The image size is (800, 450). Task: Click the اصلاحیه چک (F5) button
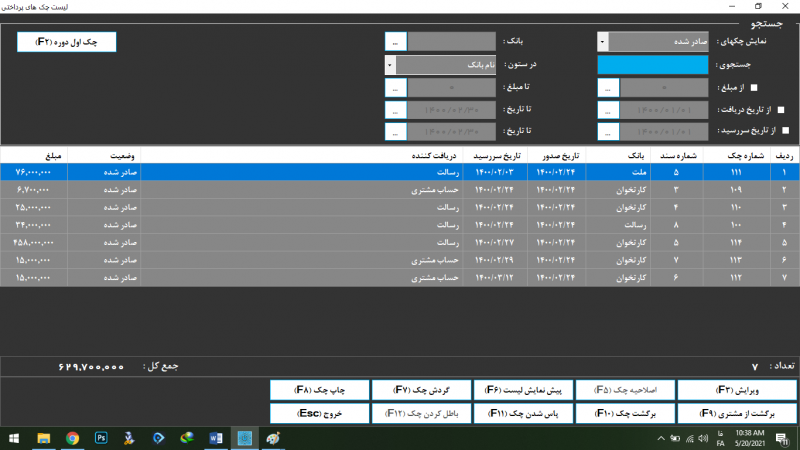pos(626,390)
